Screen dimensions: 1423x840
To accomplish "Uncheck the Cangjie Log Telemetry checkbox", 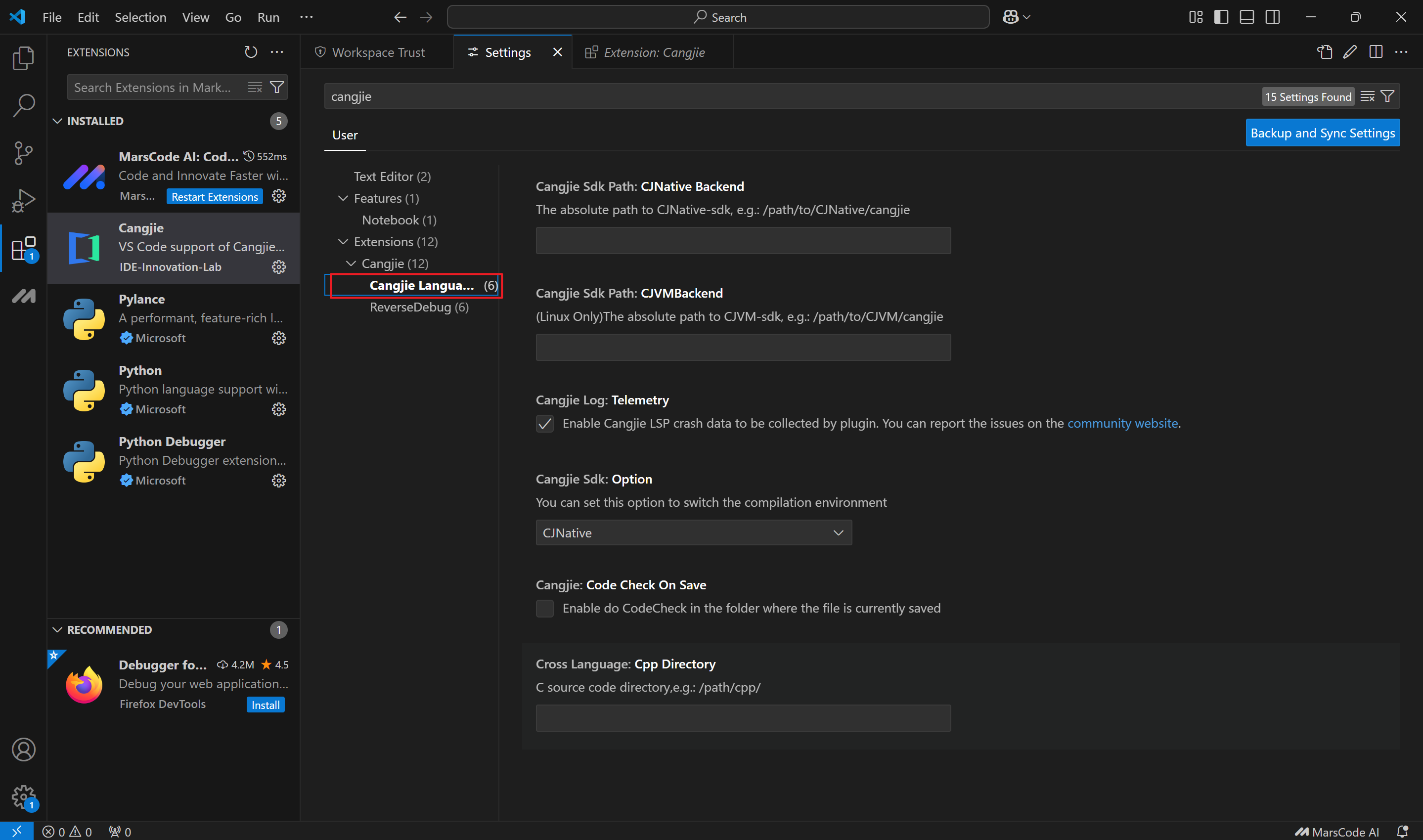I will click(544, 423).
